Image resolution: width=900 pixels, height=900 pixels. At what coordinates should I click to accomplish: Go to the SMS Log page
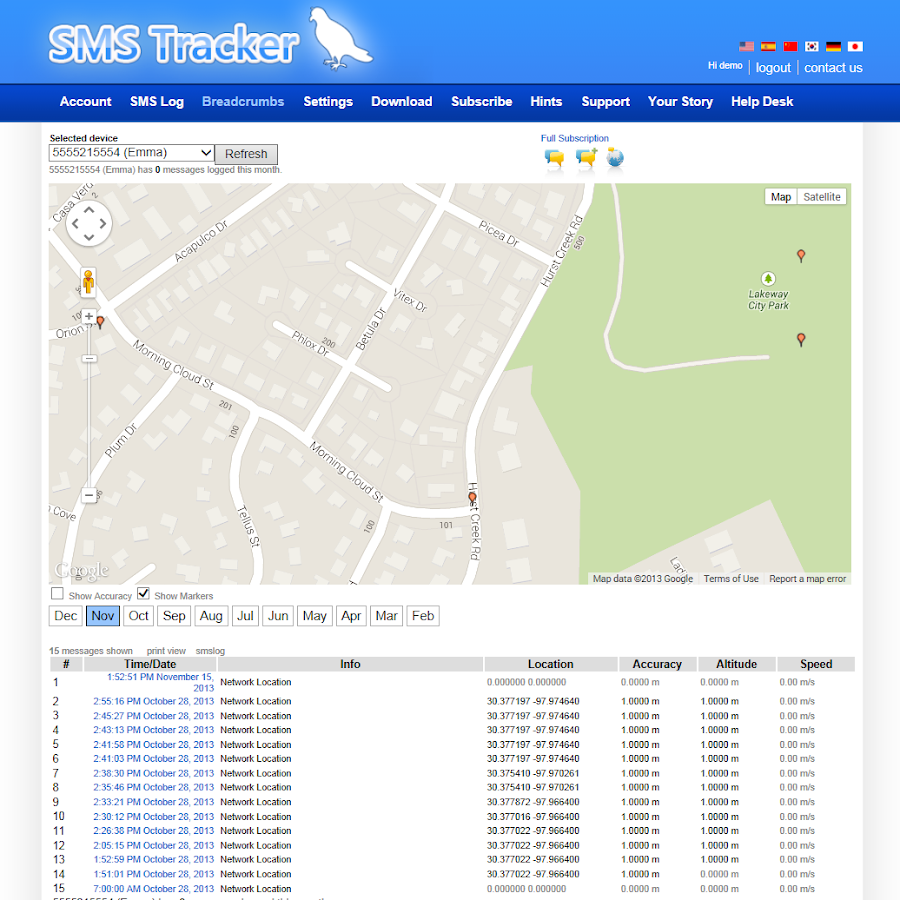point(157,102)
